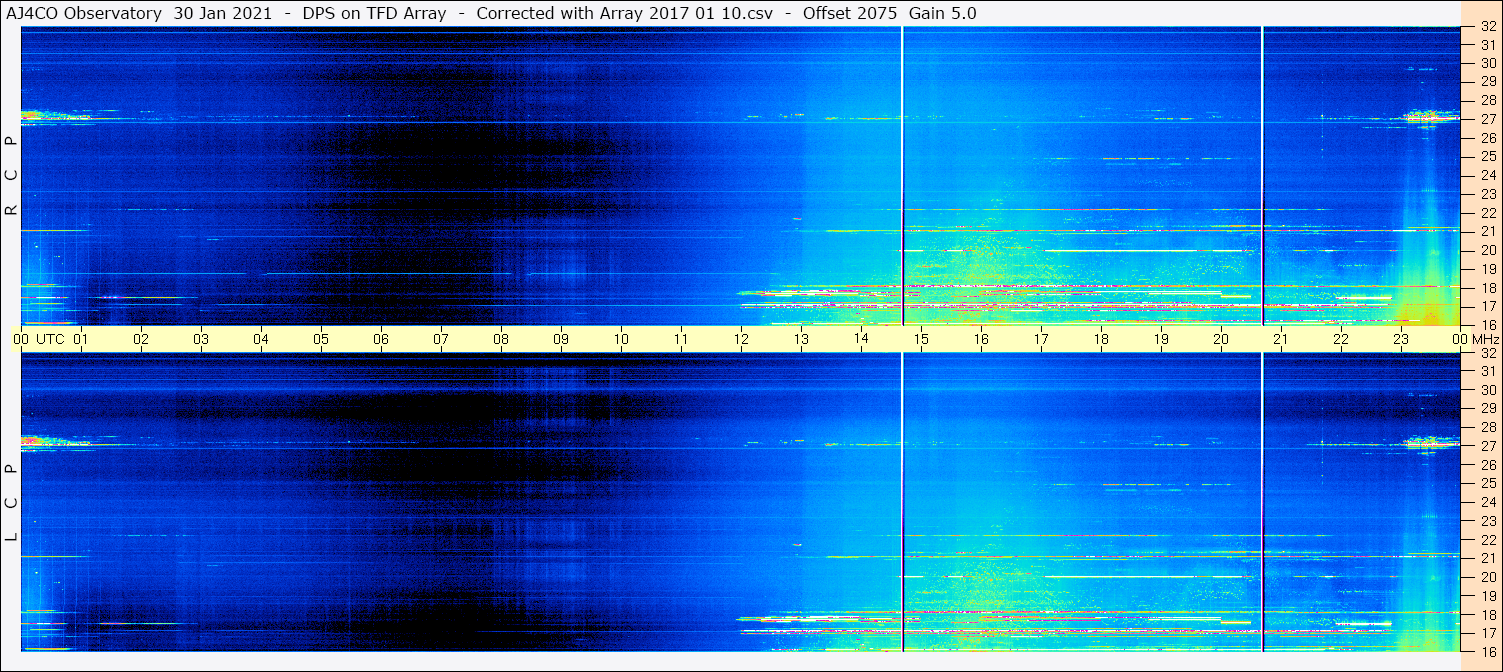Select hour 15 on the time axis

921,339
